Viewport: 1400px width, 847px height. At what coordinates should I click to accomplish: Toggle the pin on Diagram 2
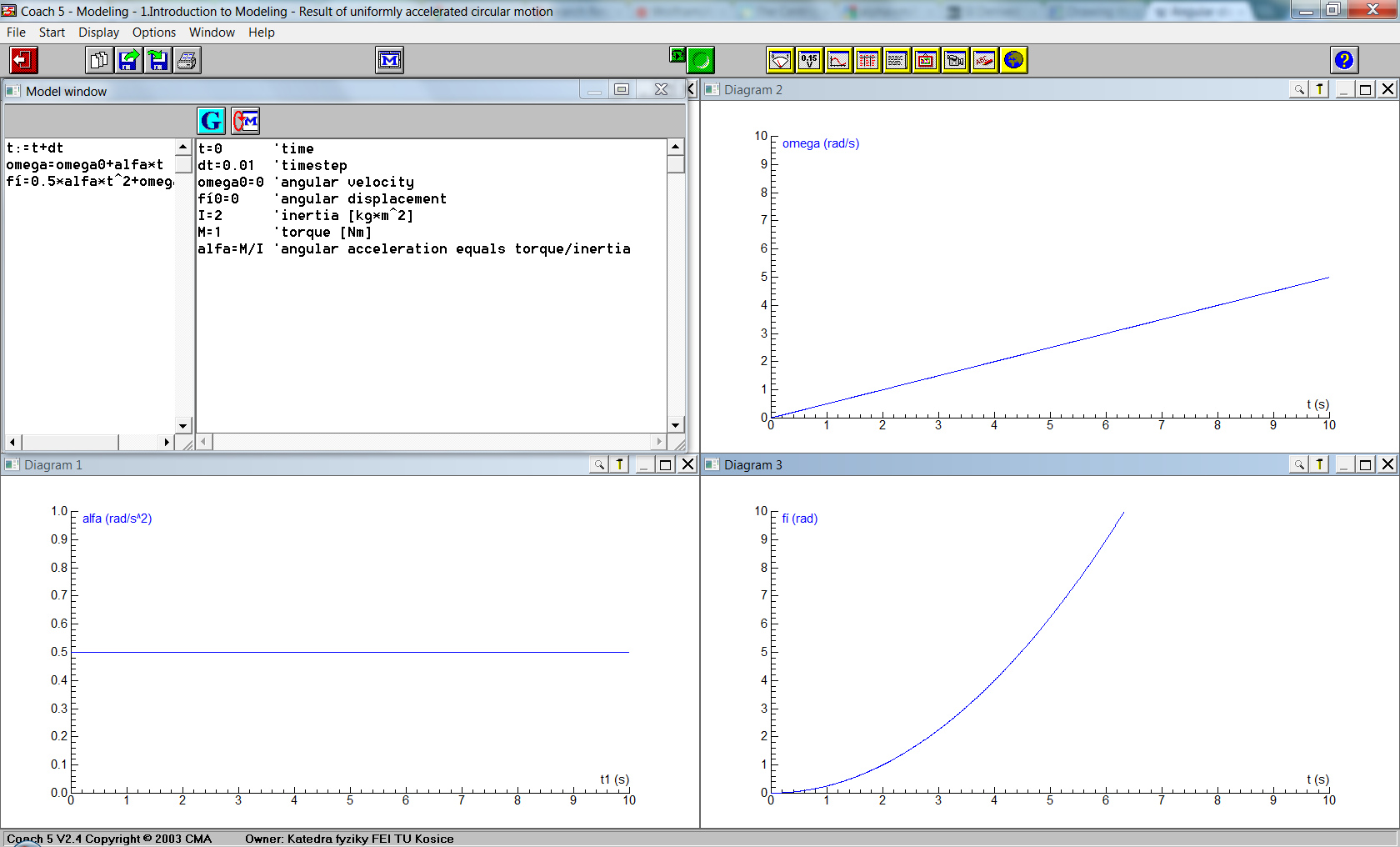(x=1320, y=89)
